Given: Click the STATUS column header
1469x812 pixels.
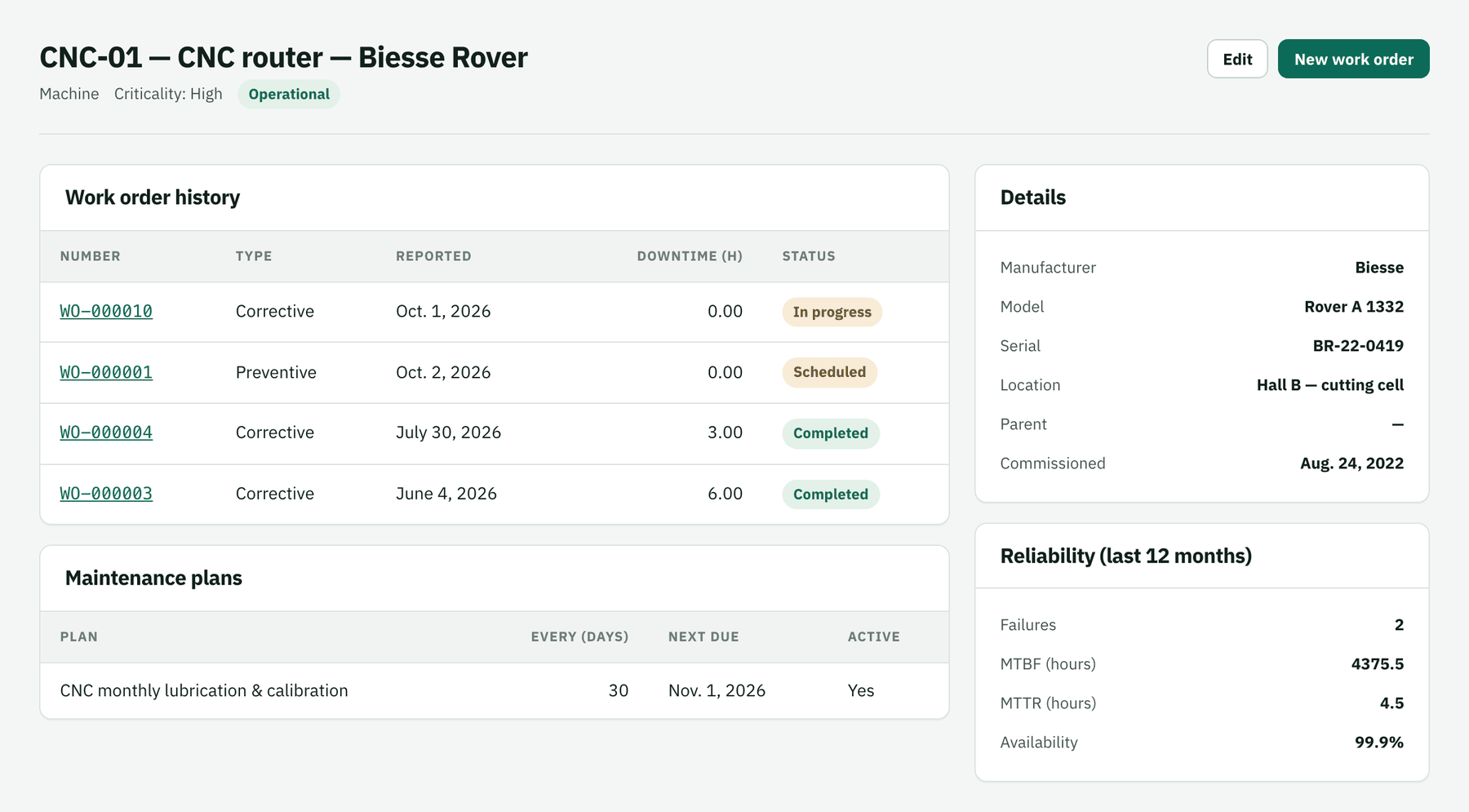Looking at the screenshot, I should click(x=809, y=256).
